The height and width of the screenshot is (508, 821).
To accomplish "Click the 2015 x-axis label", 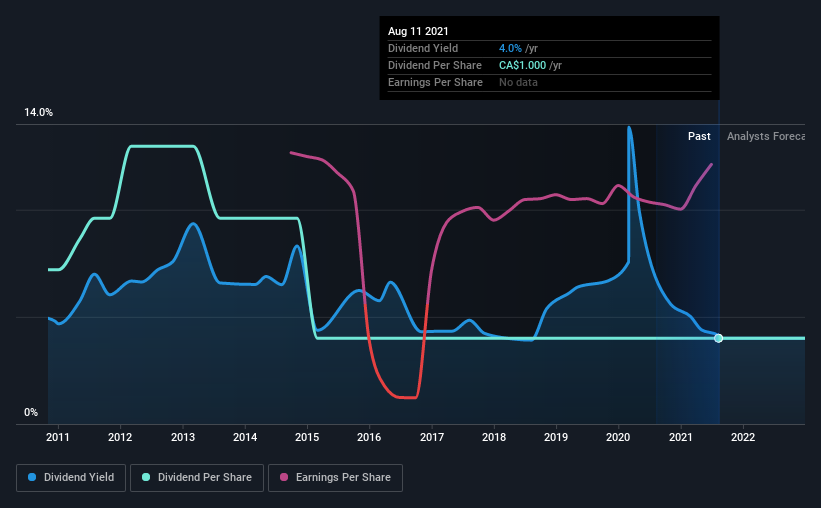I will (307, 437).
